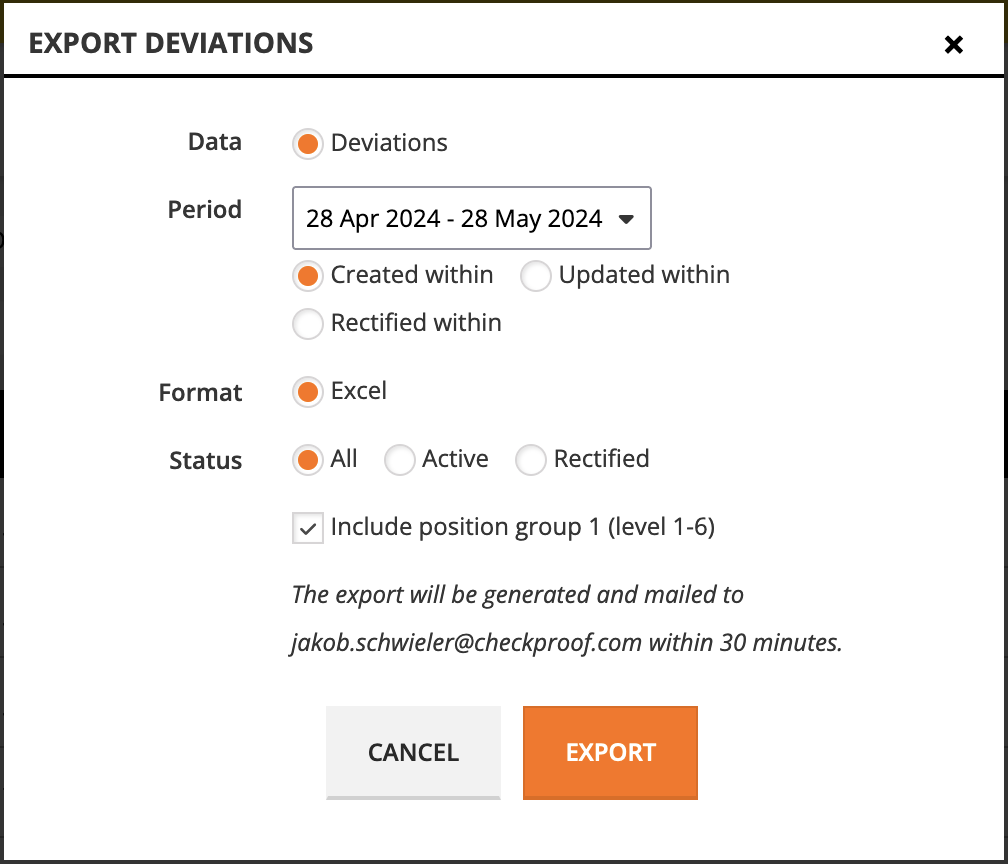This screenshot has width=1008, height=864.
Task: Select Updated within filter
Action: [536, 275]
